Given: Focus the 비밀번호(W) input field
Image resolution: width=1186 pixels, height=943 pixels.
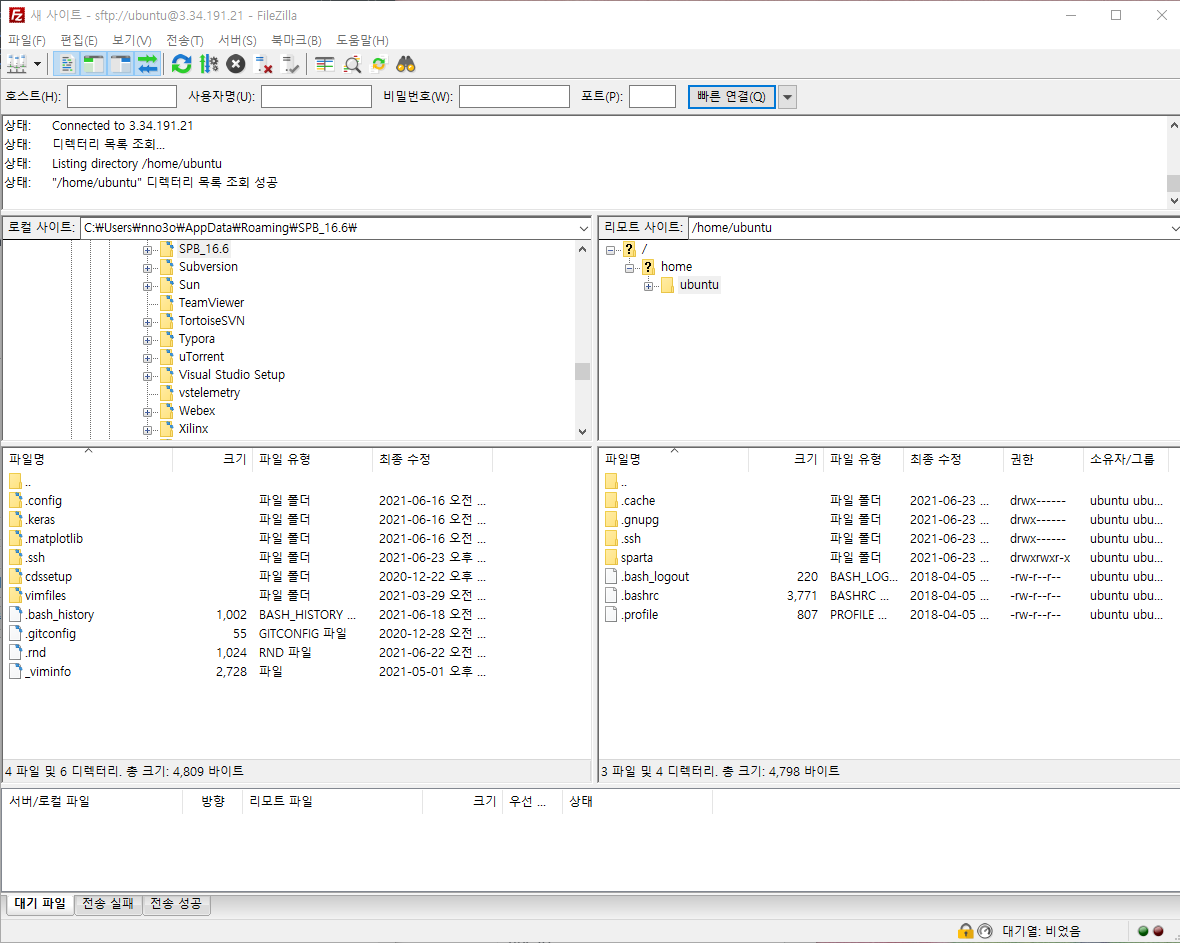Looking at the screenshot, I should pos(514,96).
